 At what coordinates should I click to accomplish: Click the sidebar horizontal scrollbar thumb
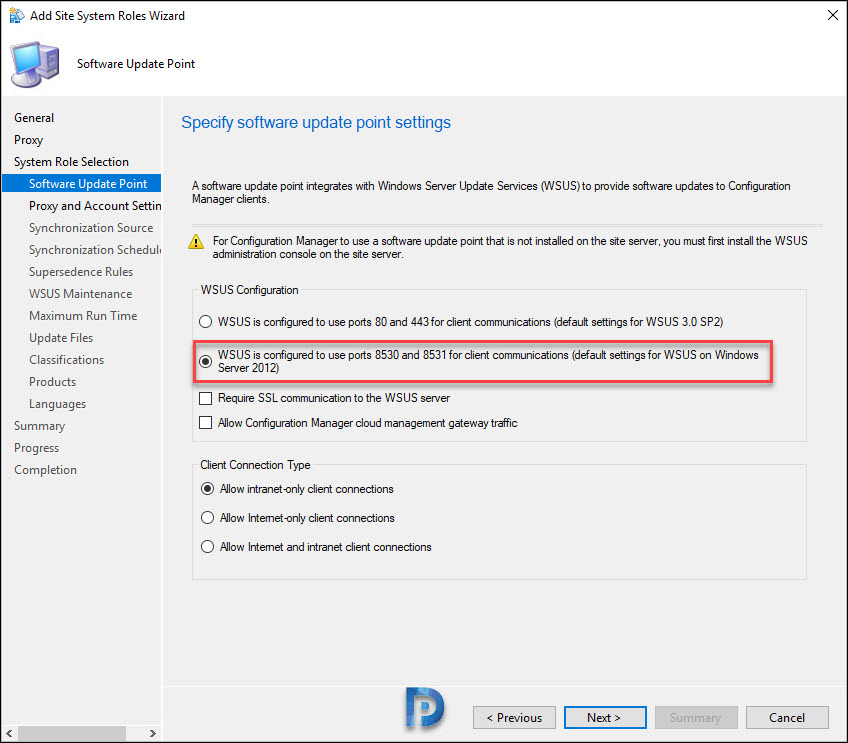(x=72, y=733)
